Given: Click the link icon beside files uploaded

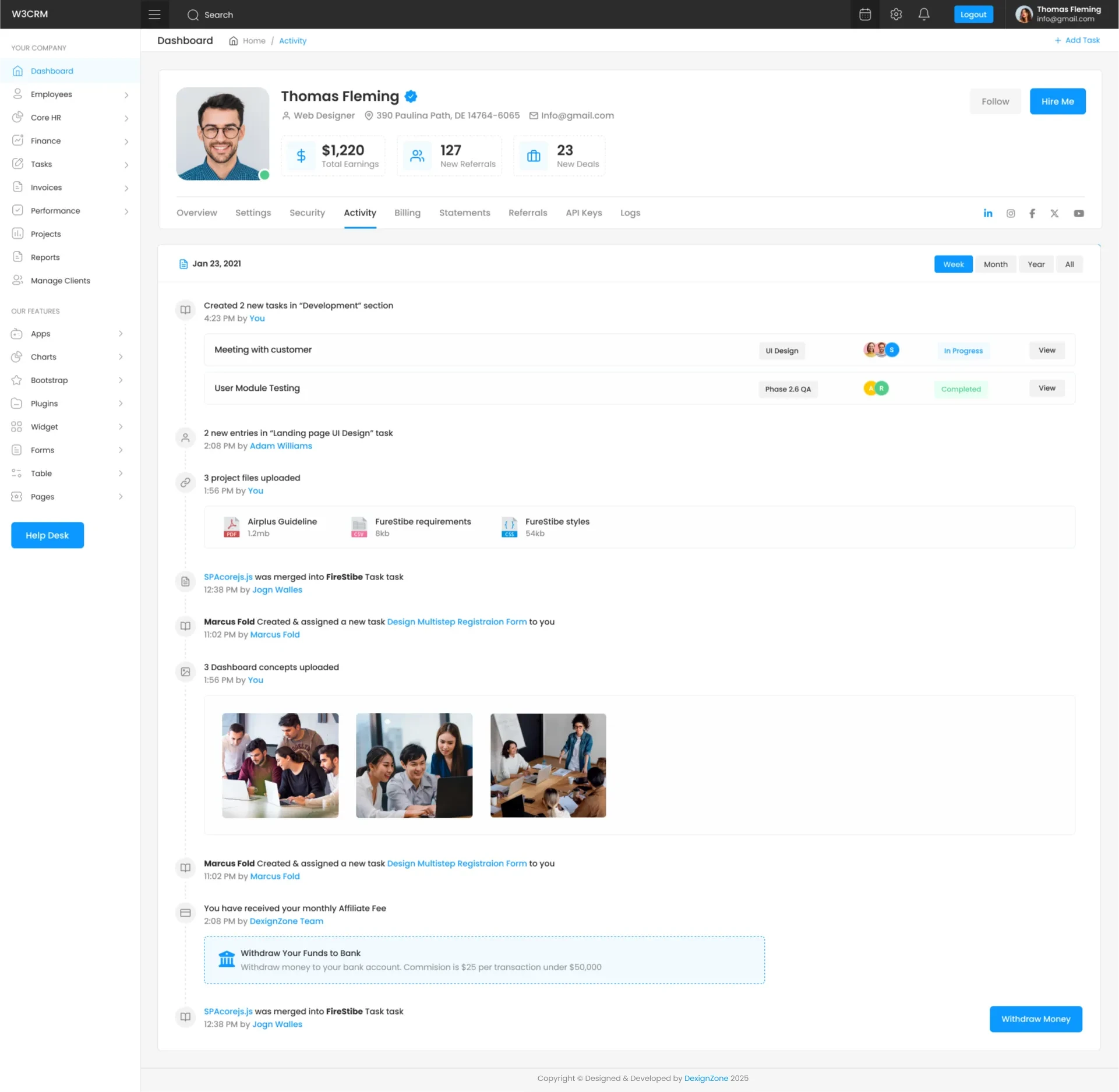Looking at the screenshot, I should pos(185,482).
